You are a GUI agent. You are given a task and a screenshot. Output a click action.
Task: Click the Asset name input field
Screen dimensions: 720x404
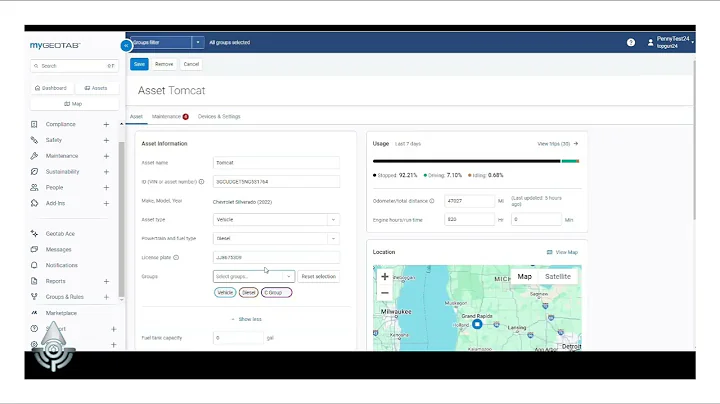(276, 163)
